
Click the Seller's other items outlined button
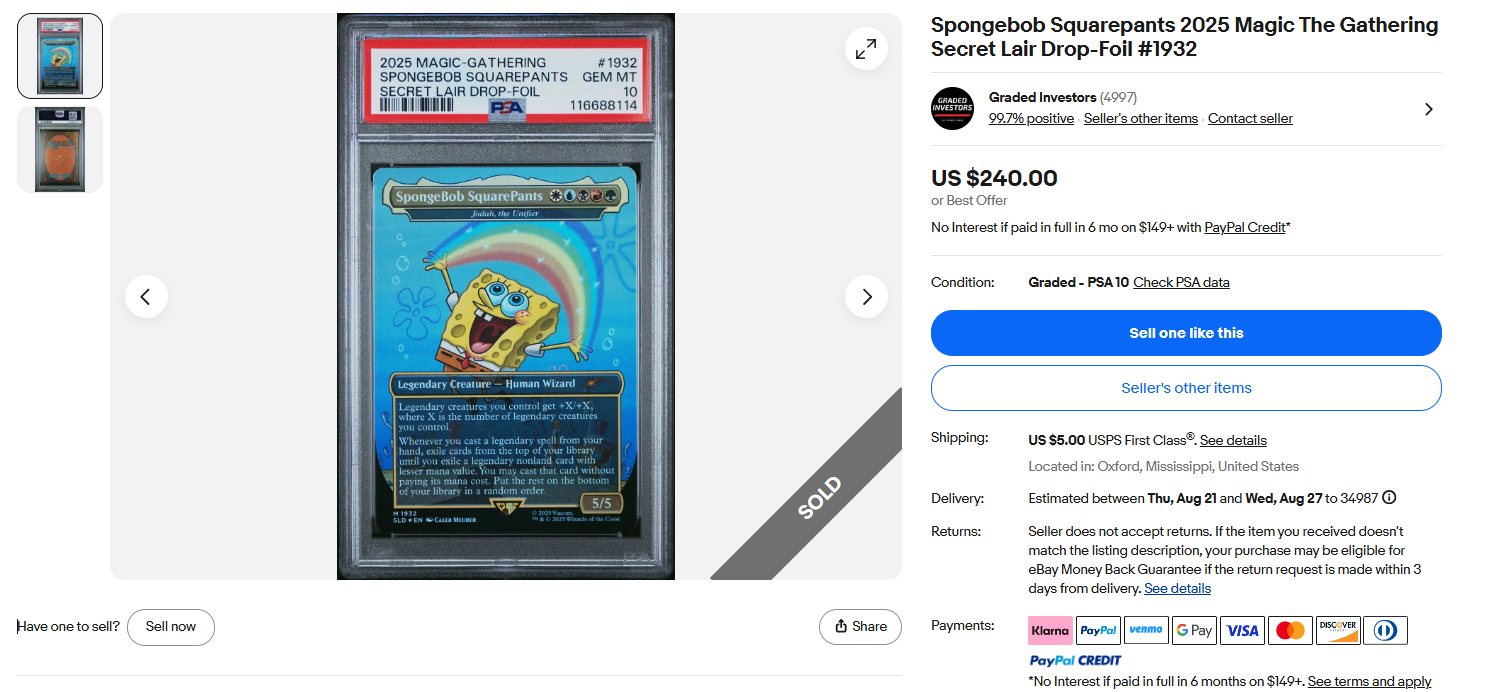1186,388
